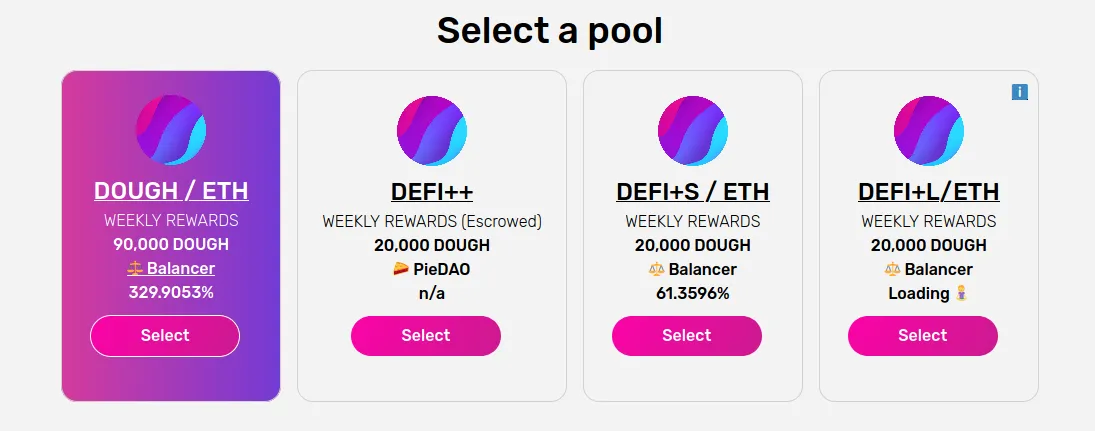Screen dimensions: 1095x431
Task: Click the pie slice icon next to PieDAO
Action: (x=401, y=269)
